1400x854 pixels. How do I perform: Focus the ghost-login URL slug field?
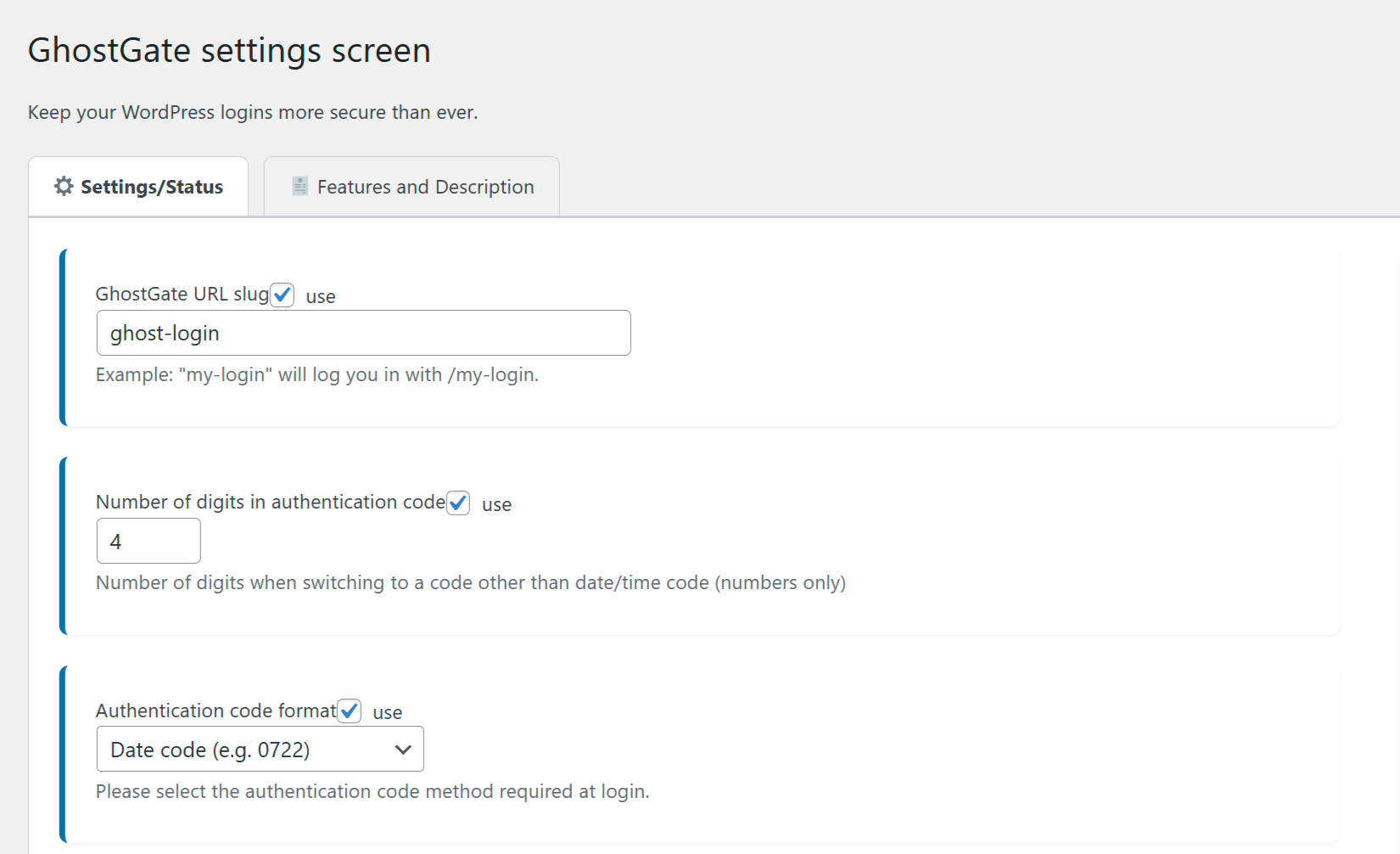[363, 333]
